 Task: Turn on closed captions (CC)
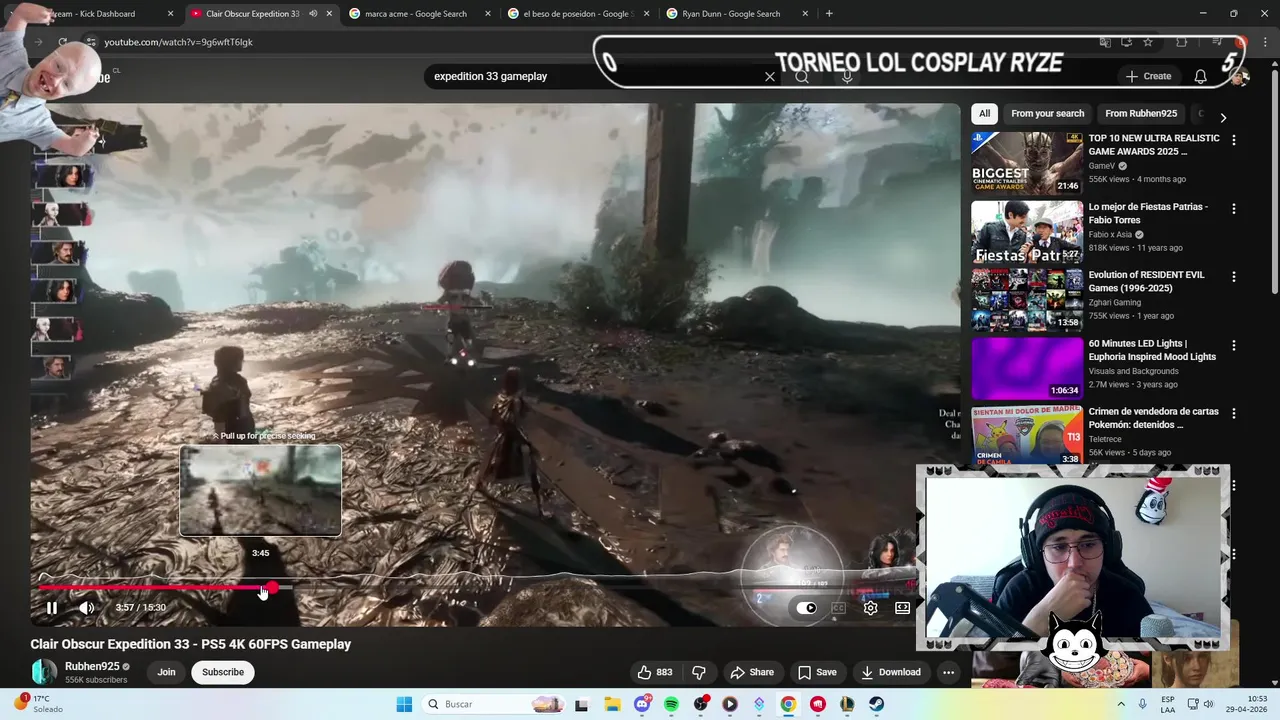(838, 607)
